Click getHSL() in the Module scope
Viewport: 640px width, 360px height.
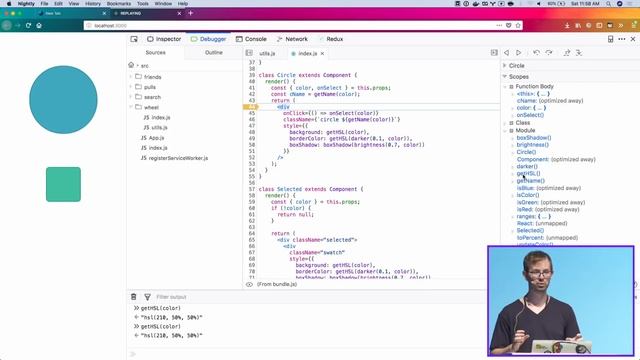click(x=528, y=173)
